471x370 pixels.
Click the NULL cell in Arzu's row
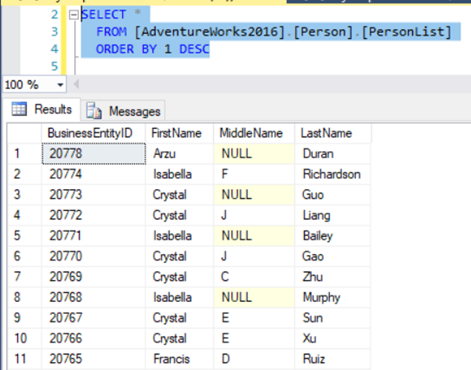254,154
